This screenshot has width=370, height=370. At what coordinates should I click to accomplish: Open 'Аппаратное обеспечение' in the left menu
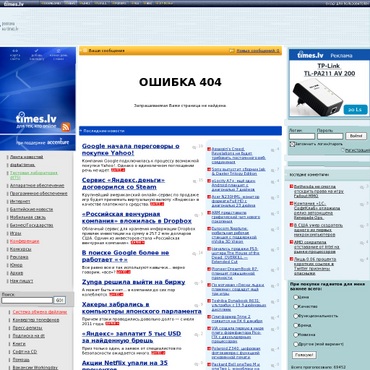tap(37, 185)
